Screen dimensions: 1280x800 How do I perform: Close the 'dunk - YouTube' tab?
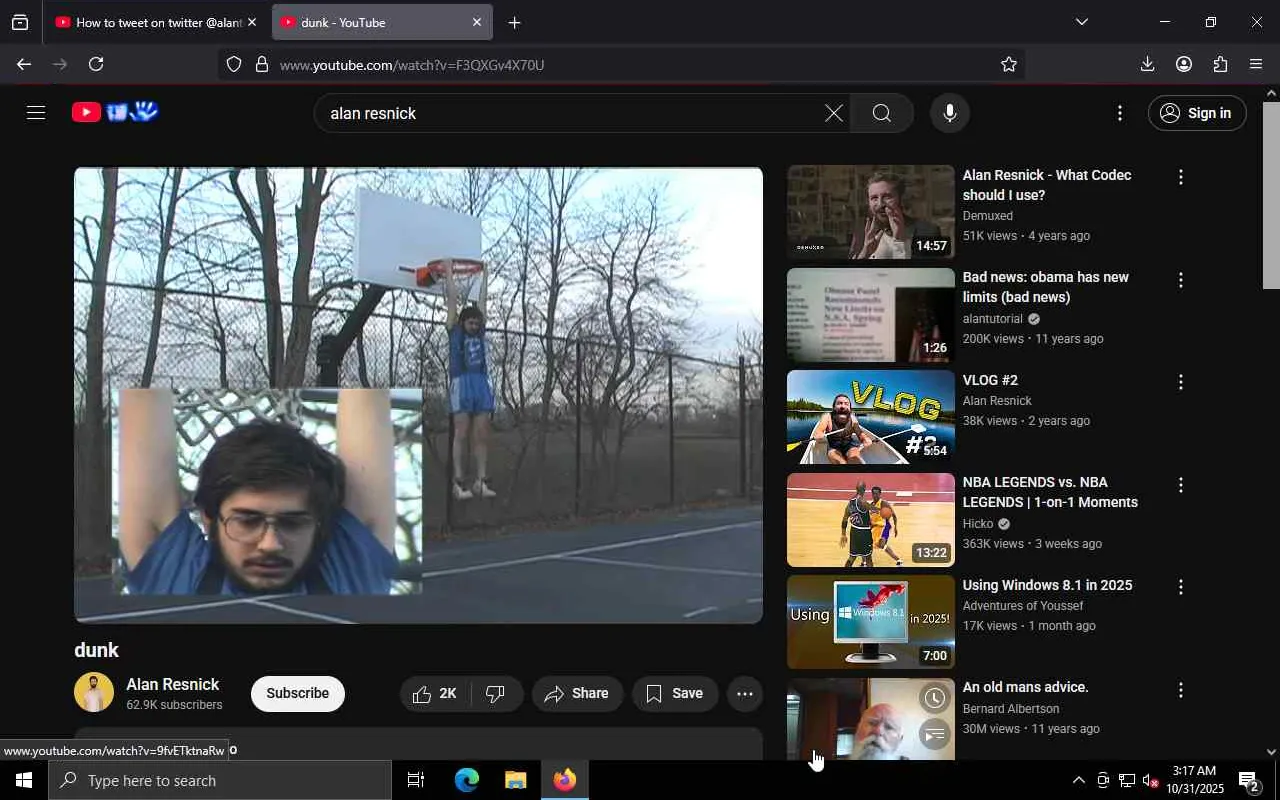477,22
